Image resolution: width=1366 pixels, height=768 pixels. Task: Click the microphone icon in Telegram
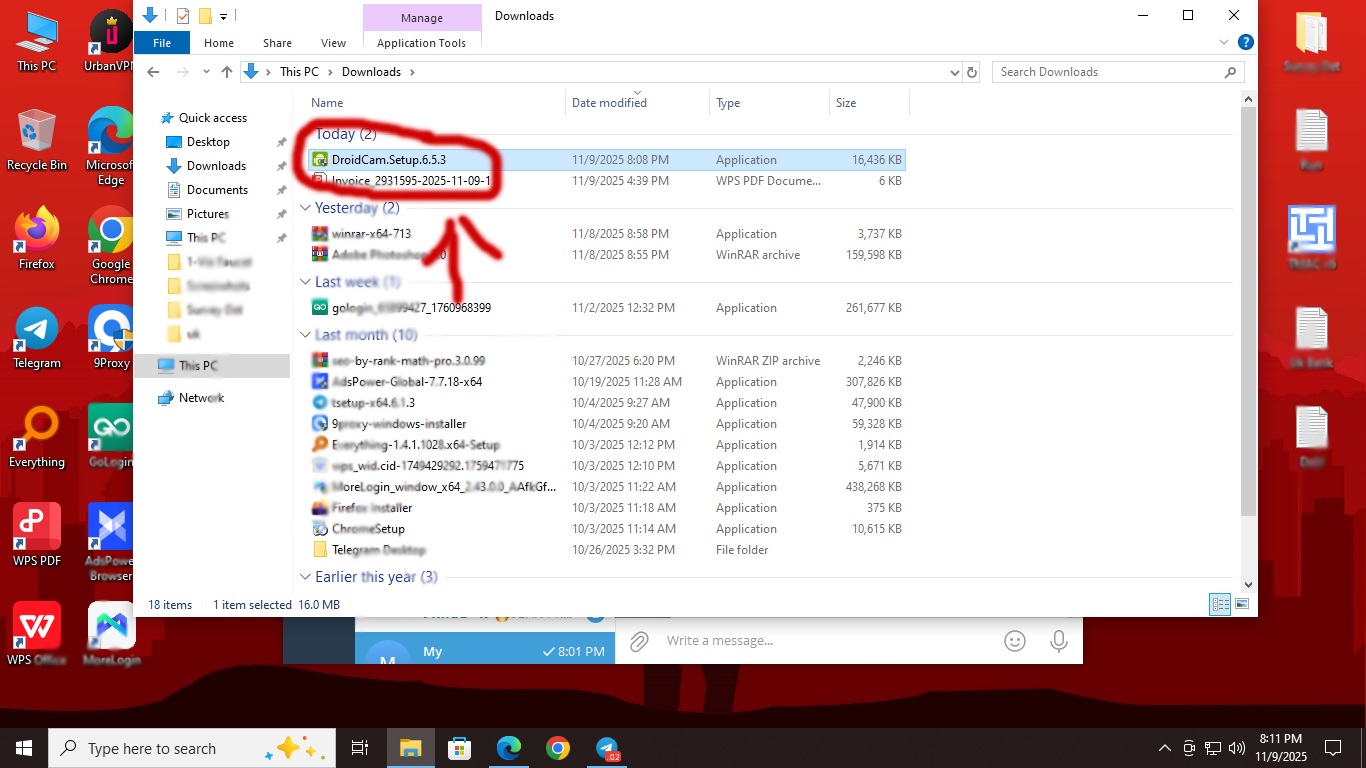point(1059,641)
